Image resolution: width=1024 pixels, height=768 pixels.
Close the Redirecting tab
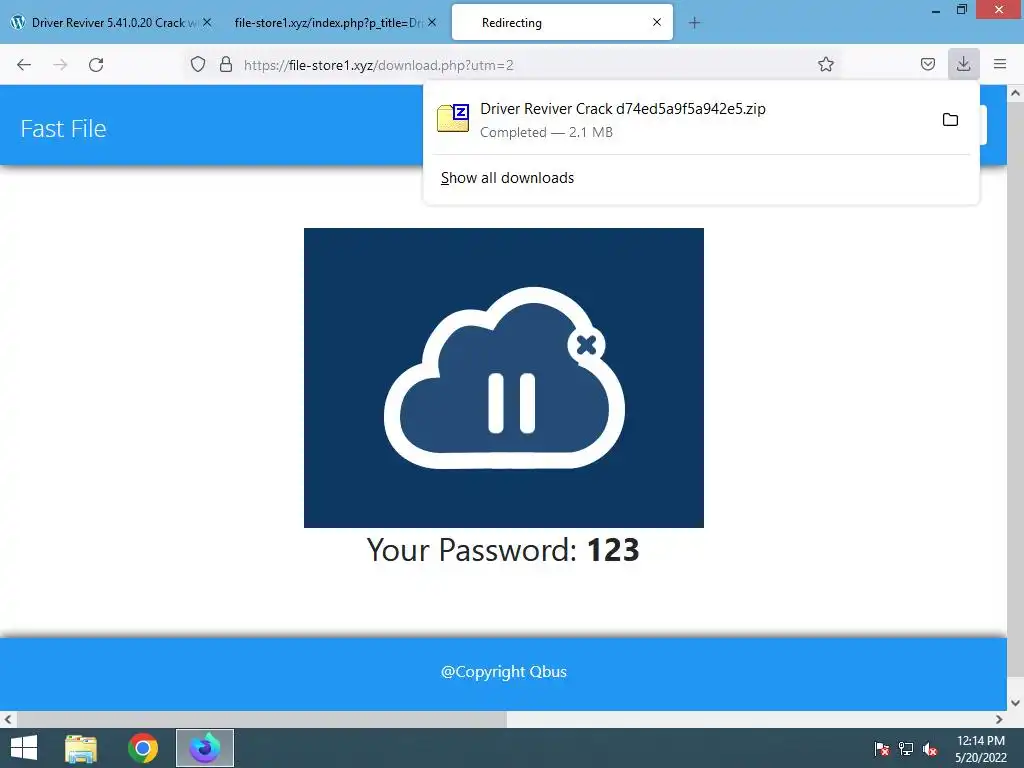[657, 22]
